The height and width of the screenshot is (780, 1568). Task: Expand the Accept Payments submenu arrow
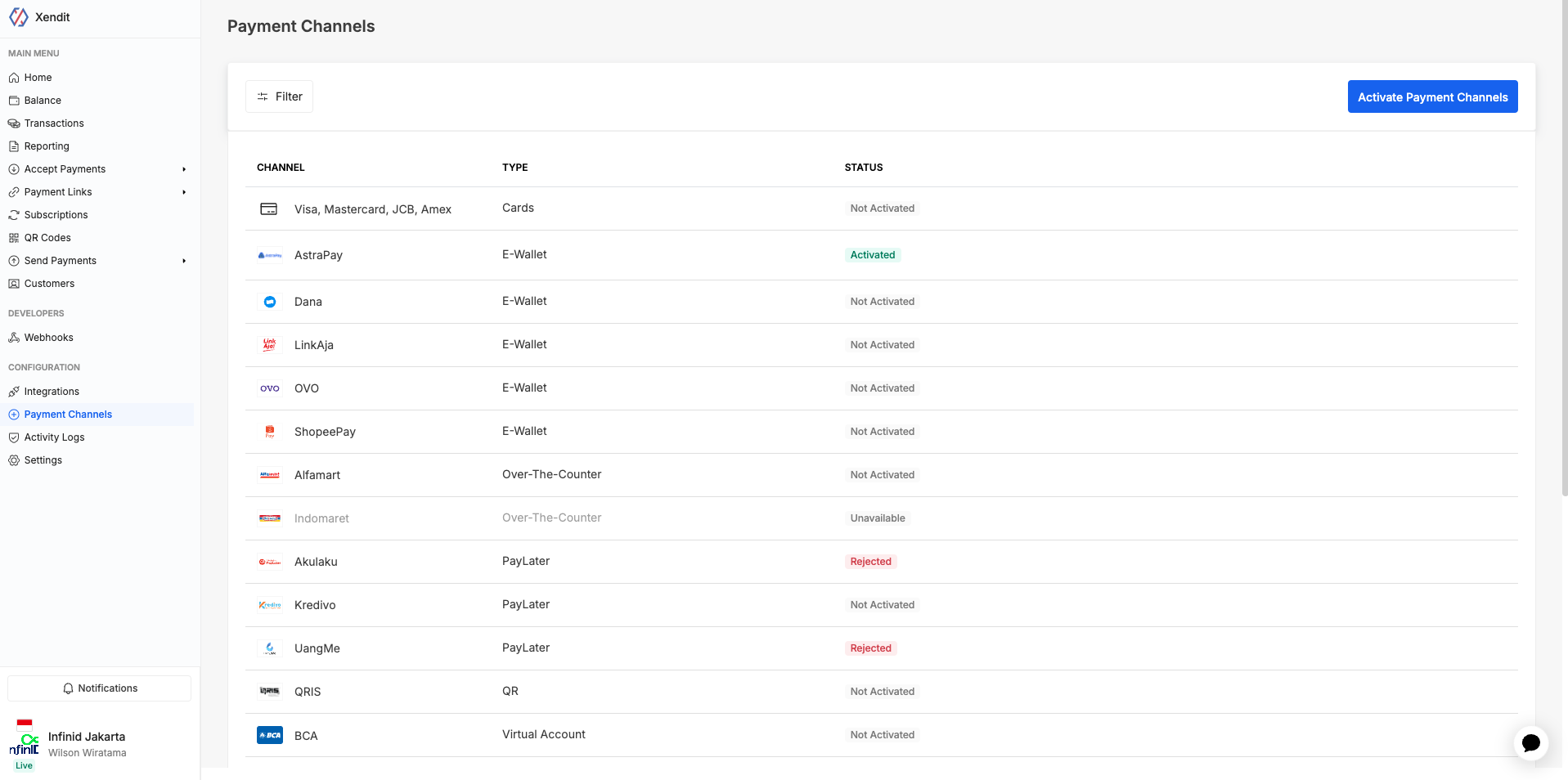pyautogui.click(x=184, y=169)
